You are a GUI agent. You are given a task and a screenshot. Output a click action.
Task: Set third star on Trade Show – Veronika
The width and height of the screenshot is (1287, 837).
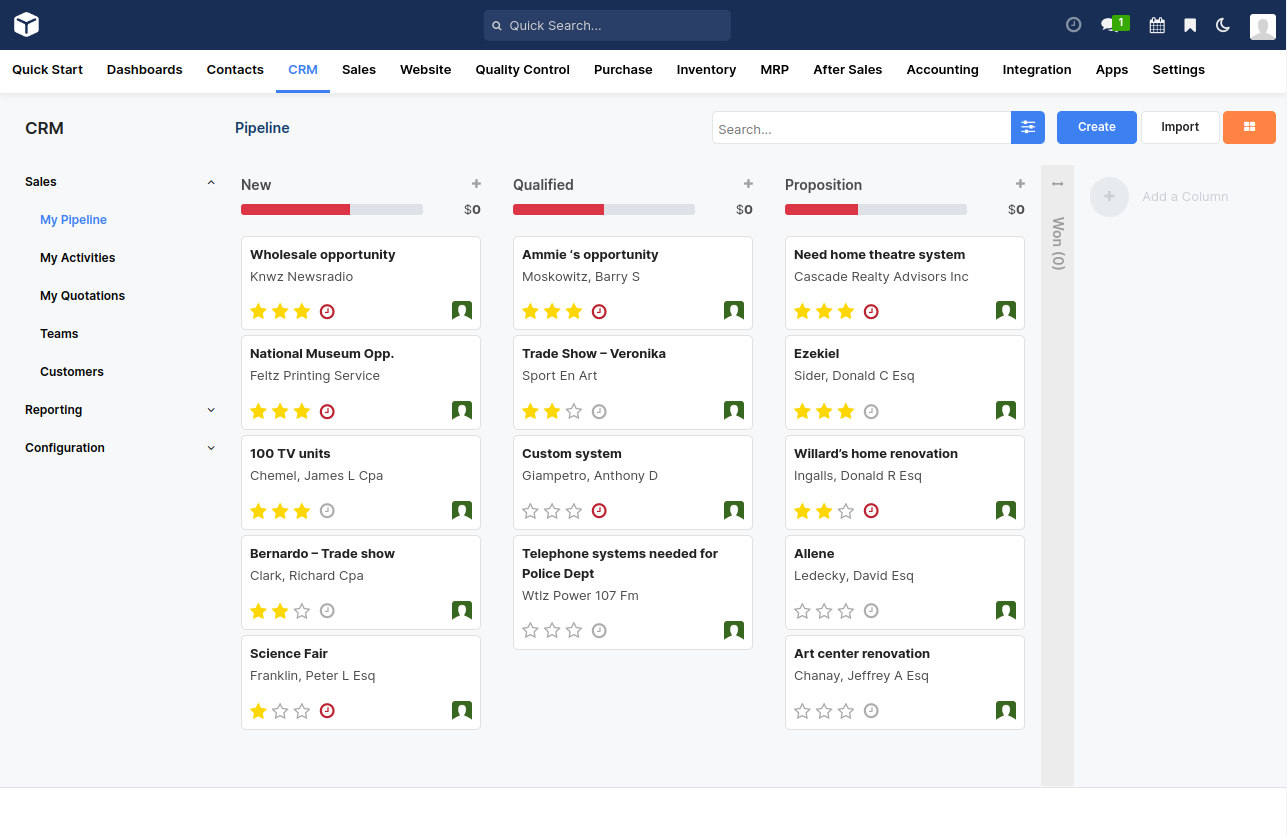coord(574,411)
